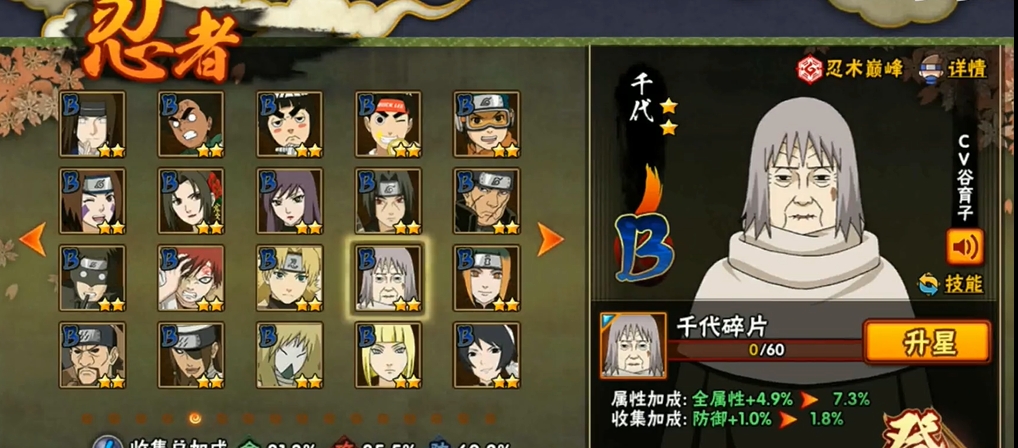This screenshot has height=448, width=1018.
Task: Select the currently highlighted 千代 portrait in grid
Action: click(x=388, y=278)
